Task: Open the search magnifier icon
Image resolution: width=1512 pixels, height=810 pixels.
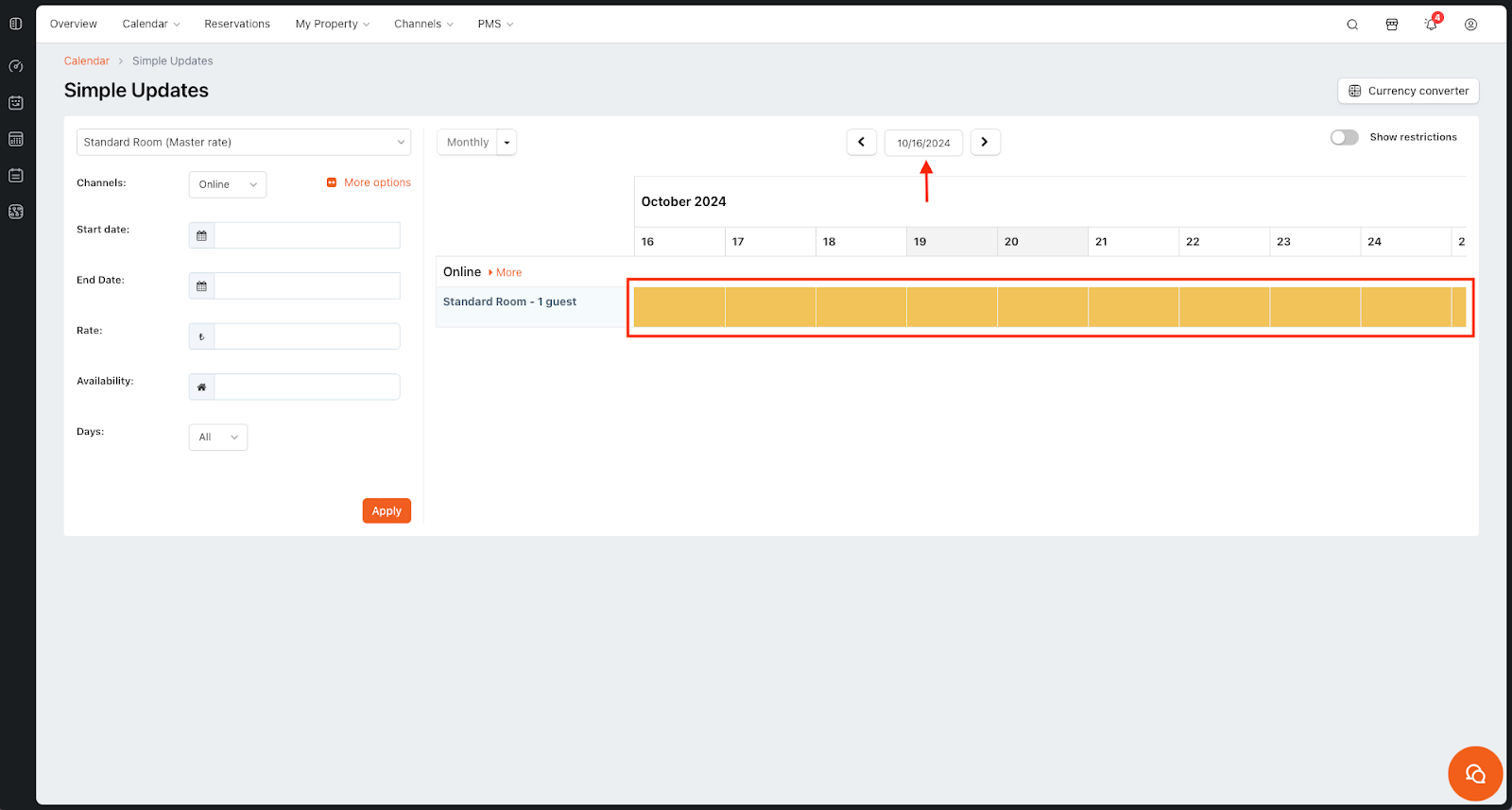Action: click(x=1352, y=25)
